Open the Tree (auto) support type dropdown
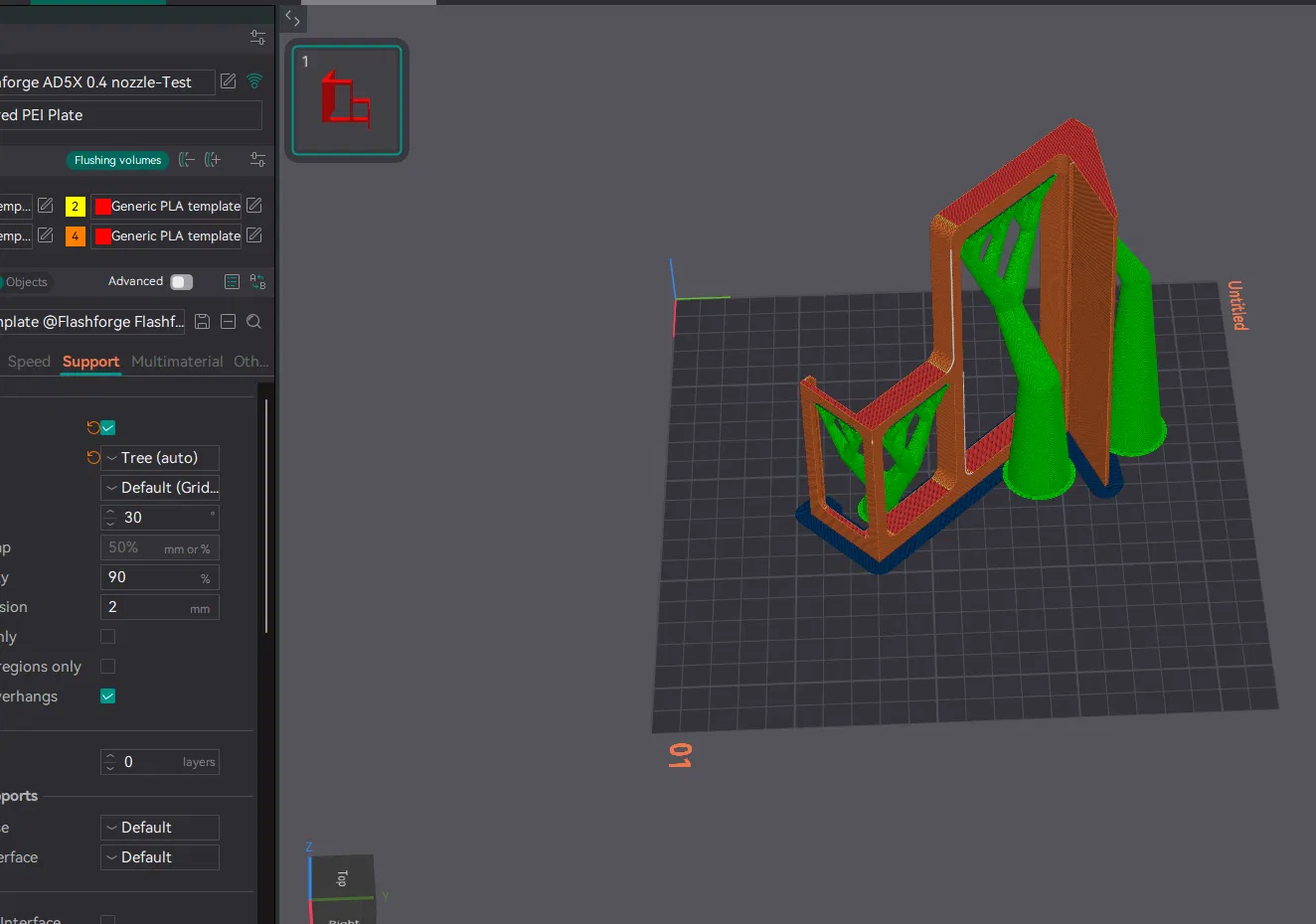This screenshot has height=924, width=1316. click(160, 458)
